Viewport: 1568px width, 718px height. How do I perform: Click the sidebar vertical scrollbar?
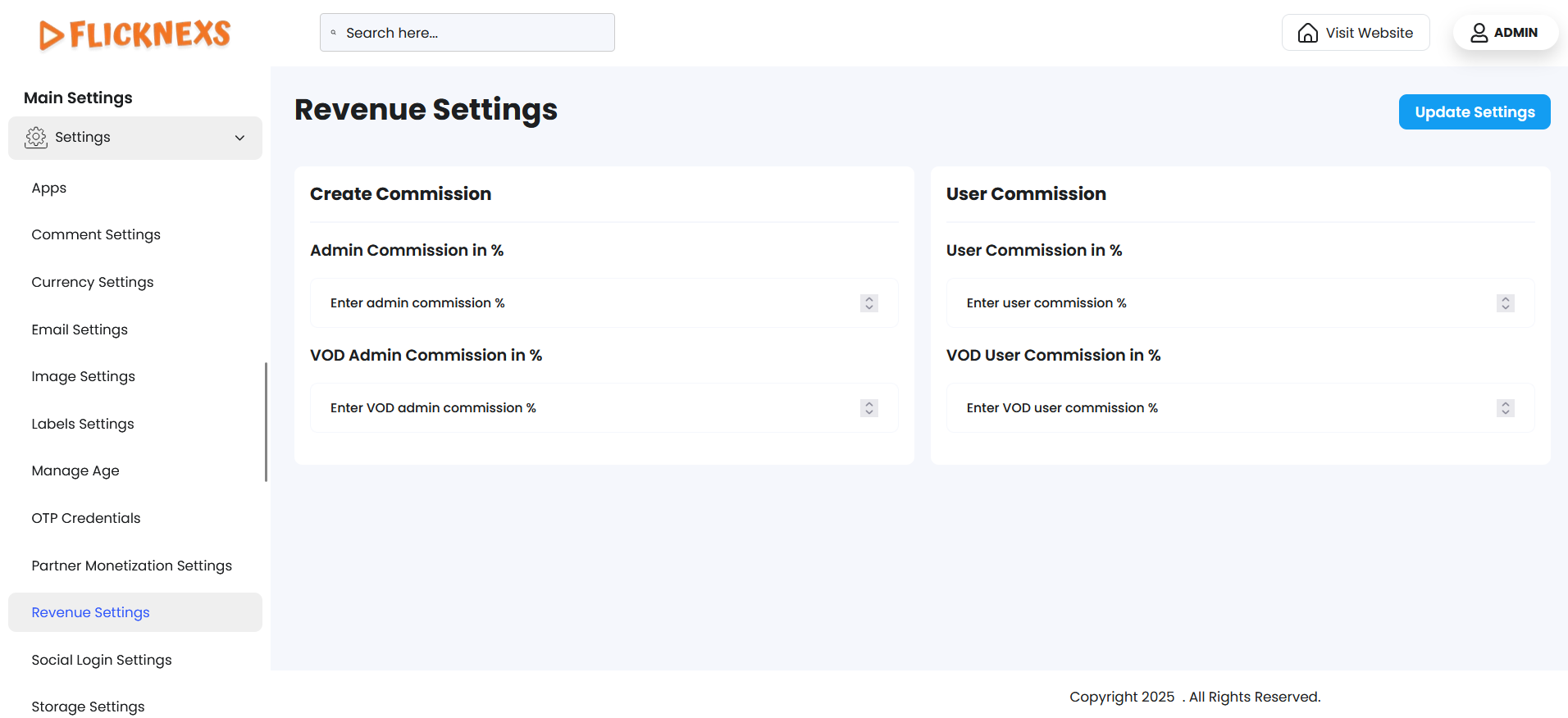(266, 422)
